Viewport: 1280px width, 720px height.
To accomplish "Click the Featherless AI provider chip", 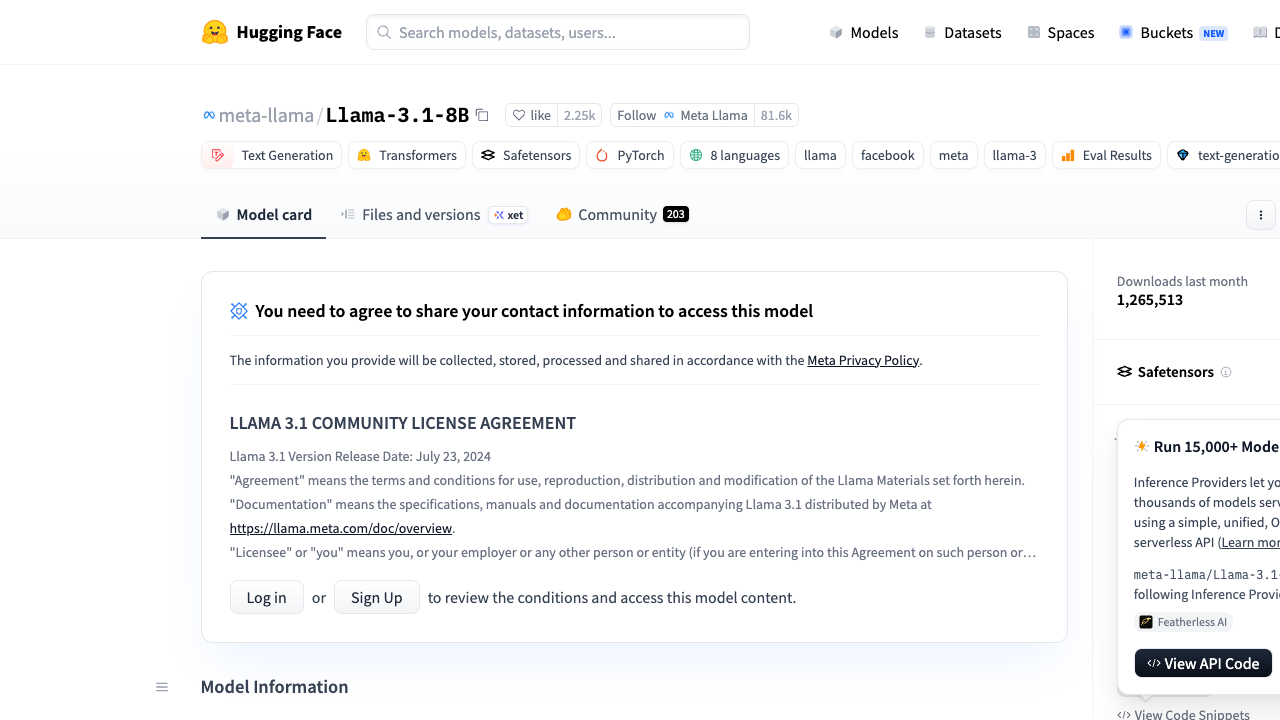I will pyautogui.click(x=1184, y=622).
